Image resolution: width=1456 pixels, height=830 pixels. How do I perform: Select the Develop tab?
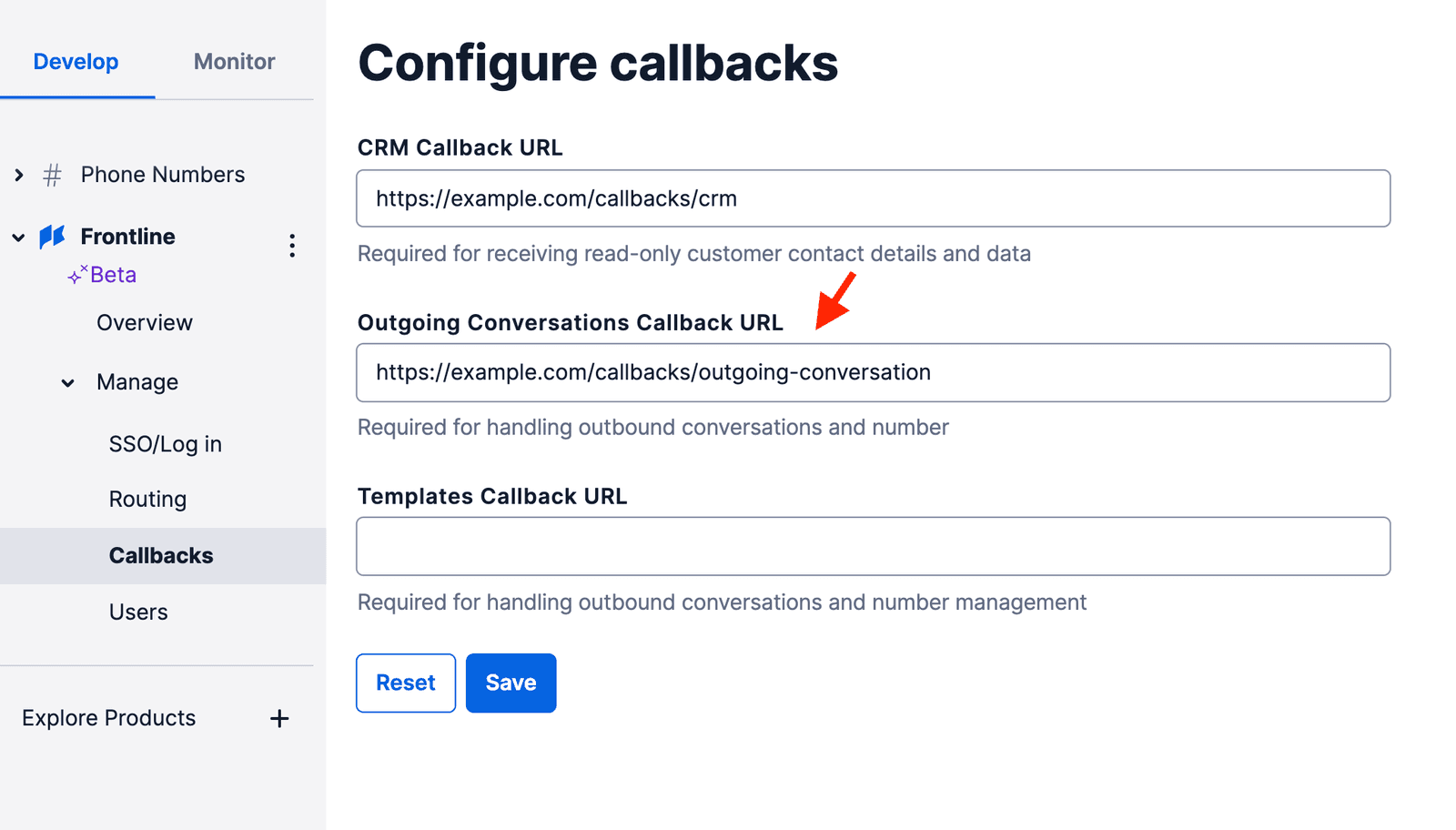[76, 61]
